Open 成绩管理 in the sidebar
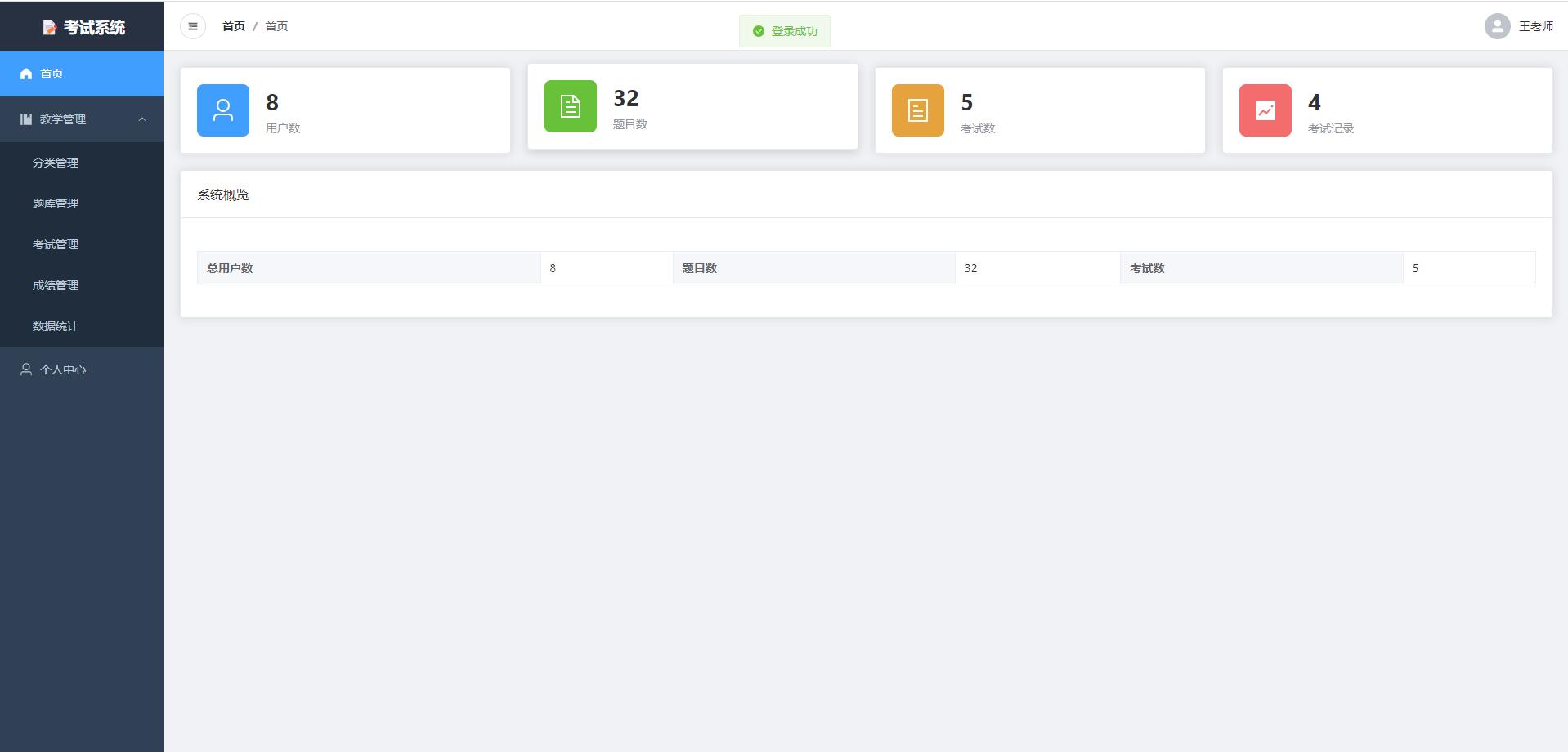This screenshot has height=752, width=1568. [56, 285]
